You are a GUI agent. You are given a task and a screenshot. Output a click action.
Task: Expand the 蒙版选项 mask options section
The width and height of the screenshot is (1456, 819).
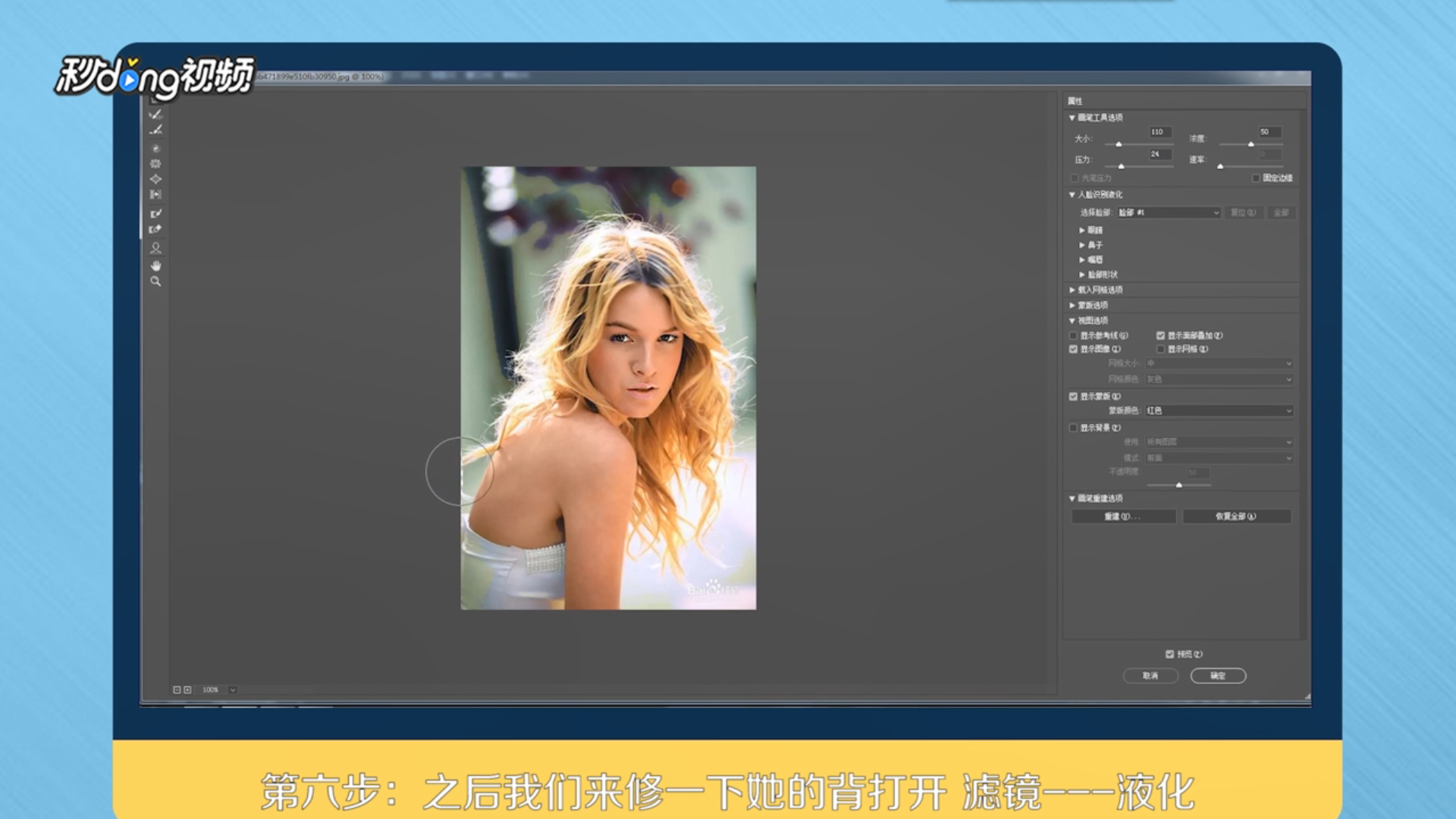[x=1072, y=306]
